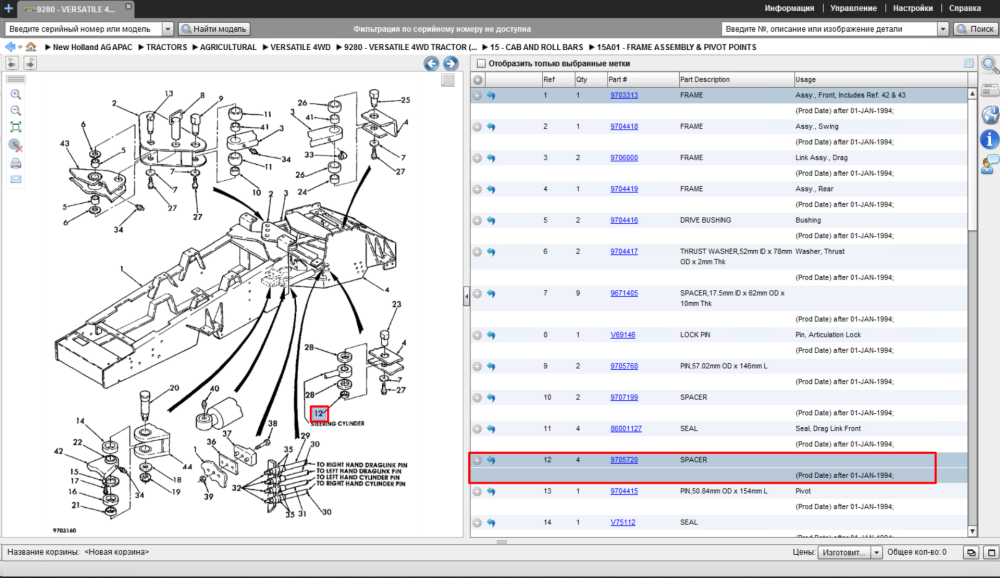Open the large magnifier search sidebar icon
The height and width of the screenshot is (578, 1000).
coord(990,64)
